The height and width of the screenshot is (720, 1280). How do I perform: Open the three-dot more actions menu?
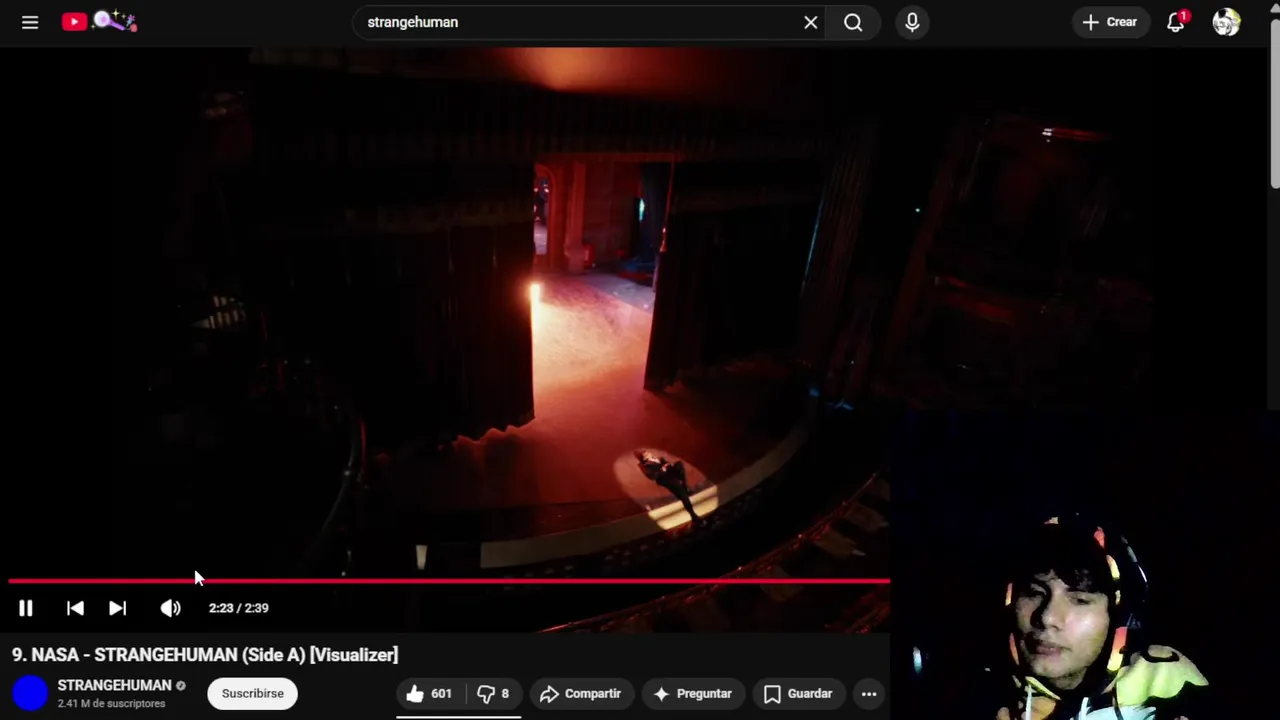(x=869, y=693)
